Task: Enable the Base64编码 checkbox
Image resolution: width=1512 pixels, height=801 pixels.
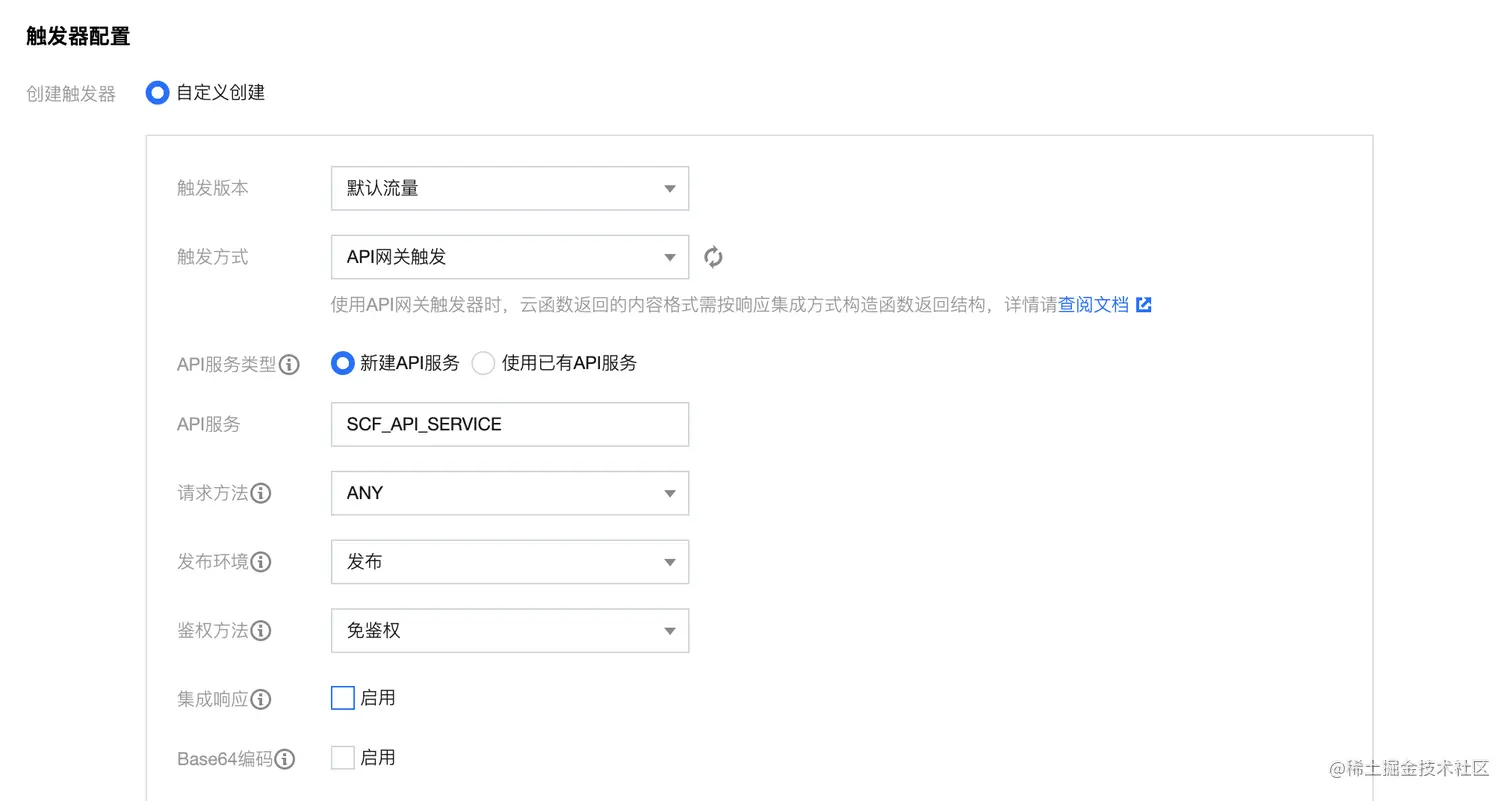Action: click(343, 757)
